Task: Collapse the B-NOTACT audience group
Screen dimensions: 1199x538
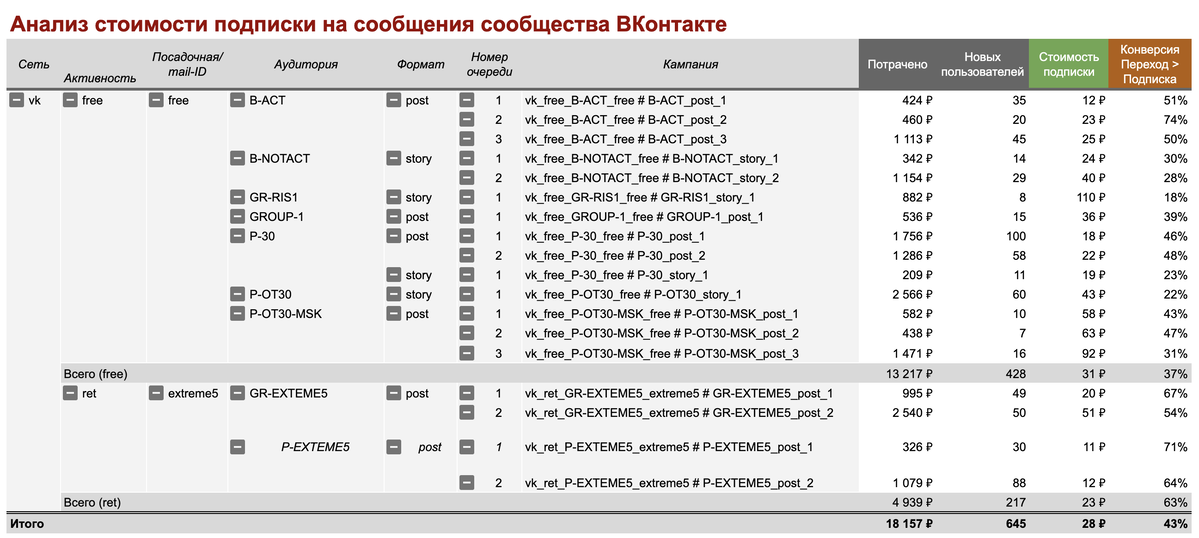Action: point(237,158)
